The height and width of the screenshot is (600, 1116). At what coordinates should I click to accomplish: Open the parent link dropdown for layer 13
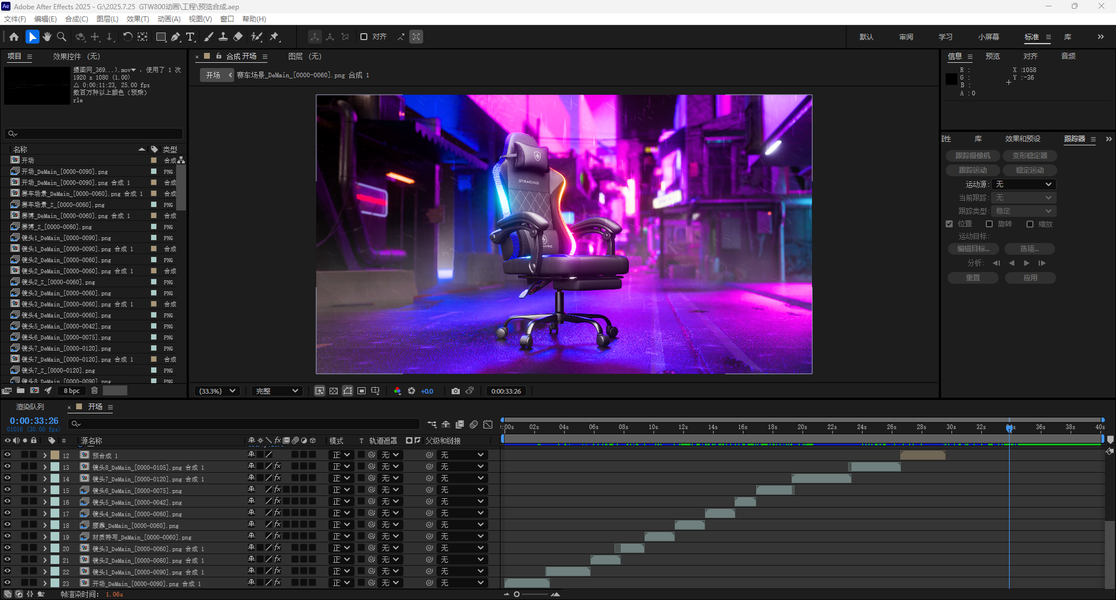pyautogui.click(x=461, y=467)
